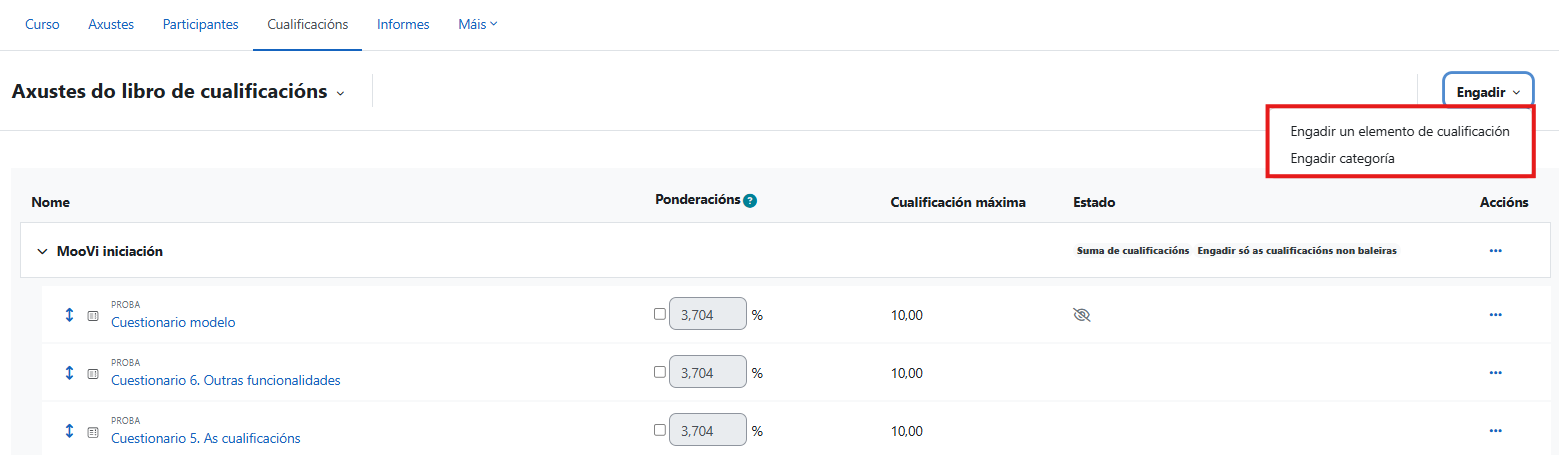Image resolution: width=1559 pixels, height=455 pixels.
Task: Choose Engadir categoría from the menu
Action: [x=1342, y=158]
